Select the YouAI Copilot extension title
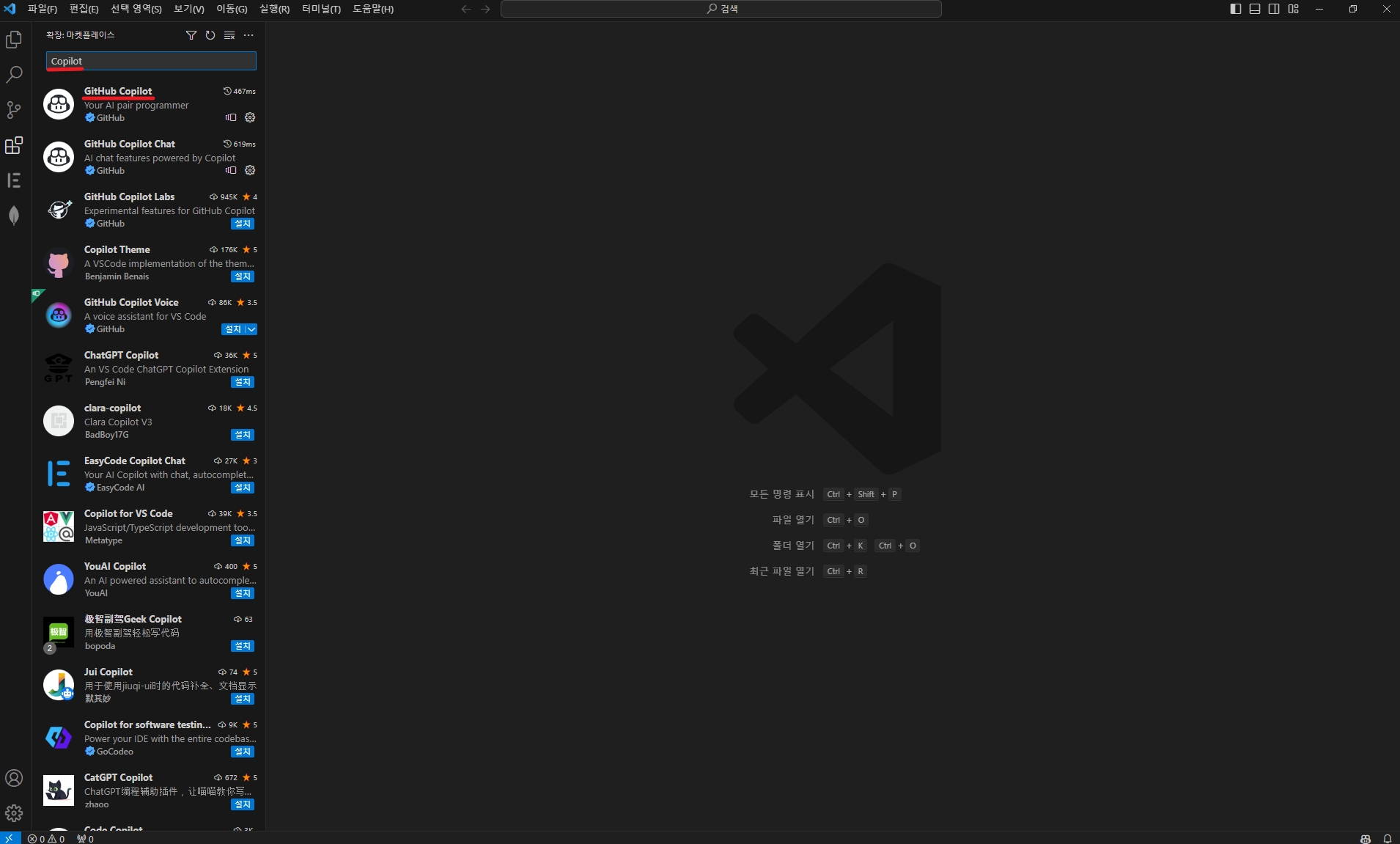The image size is (1400, 844). pos(115,566)
